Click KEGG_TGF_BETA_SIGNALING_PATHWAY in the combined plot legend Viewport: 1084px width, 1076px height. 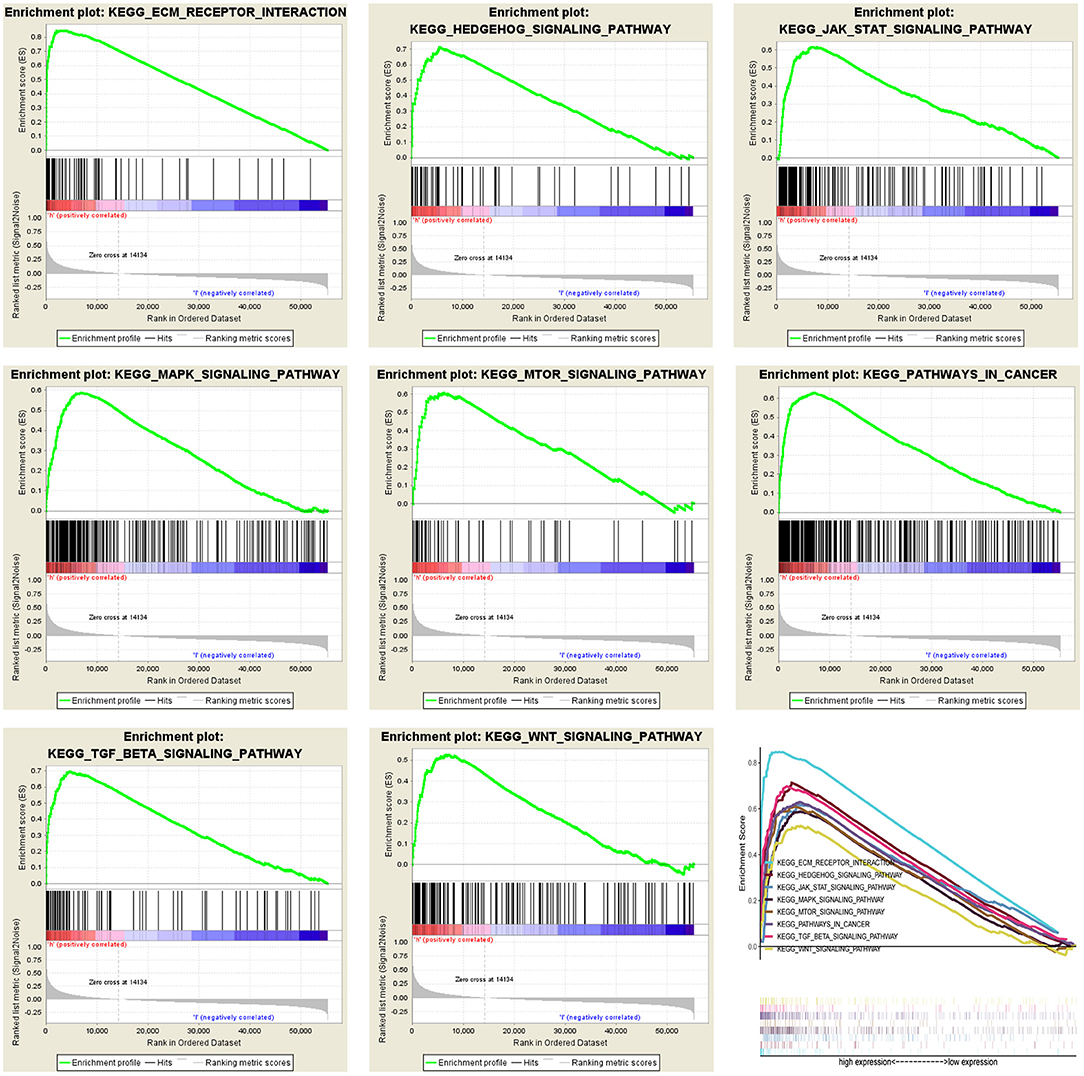click(837, 936)
